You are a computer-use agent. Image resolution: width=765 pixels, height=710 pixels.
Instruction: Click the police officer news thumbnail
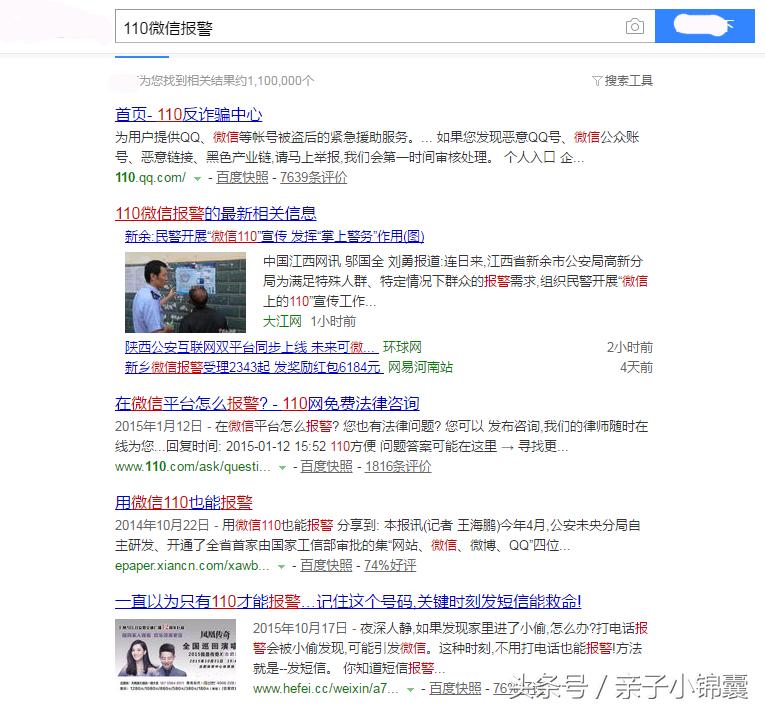point(185,292)
